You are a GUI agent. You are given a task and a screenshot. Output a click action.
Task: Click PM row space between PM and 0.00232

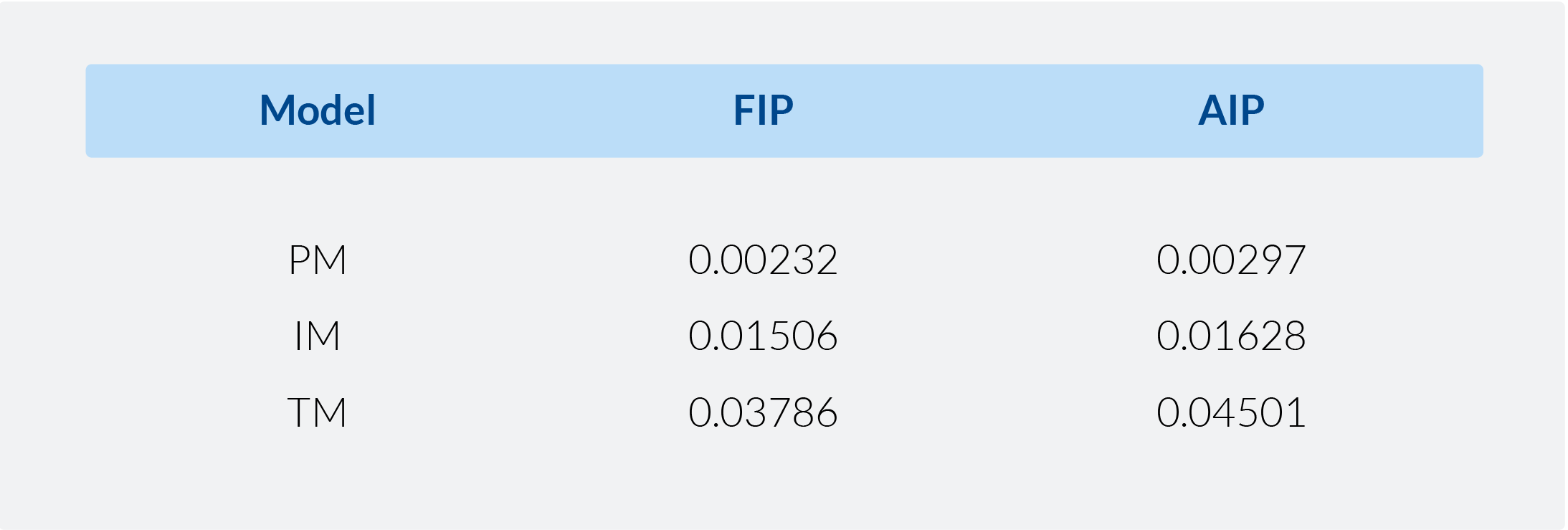point(516,260)
